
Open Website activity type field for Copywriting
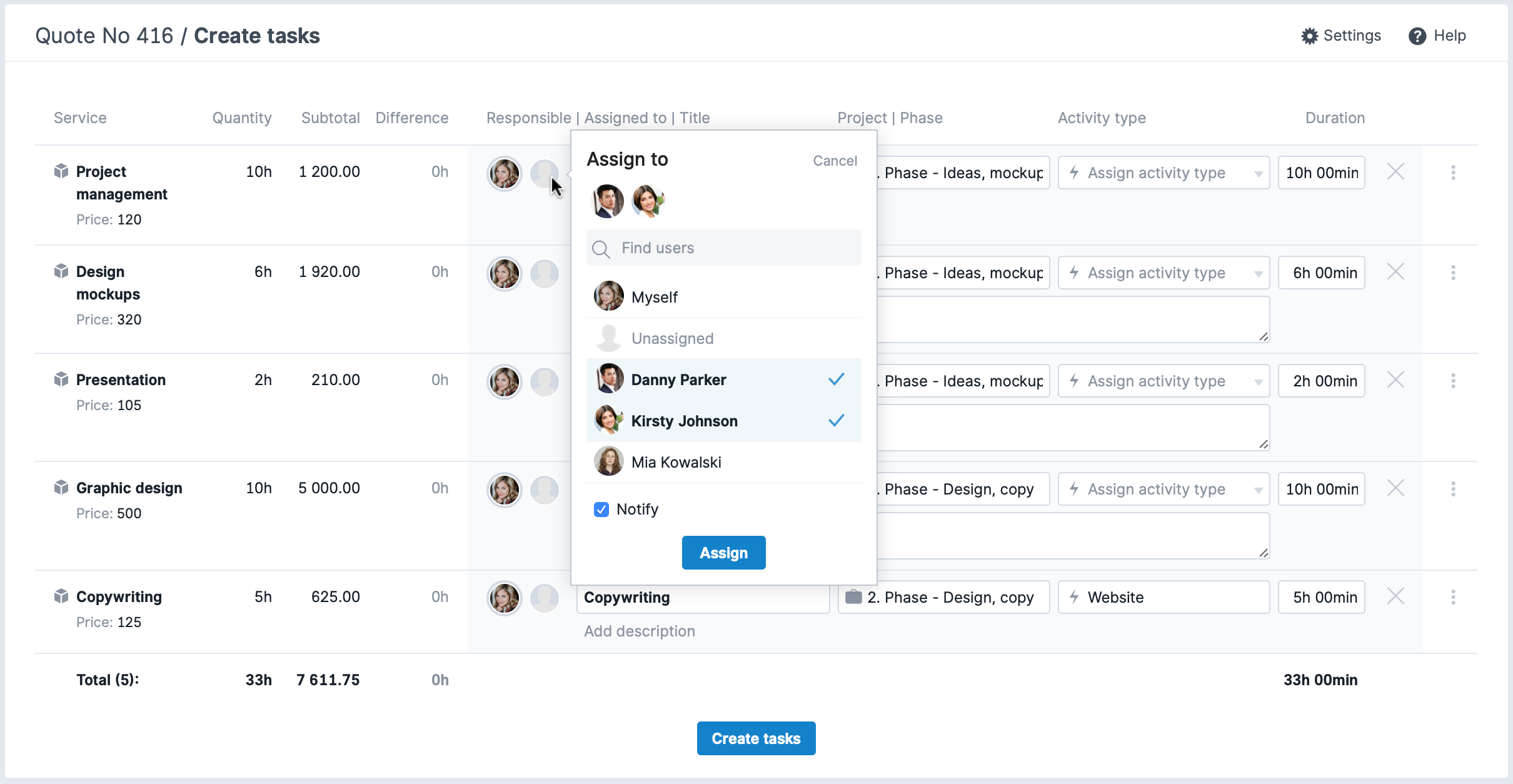[x=1164, y=597]
